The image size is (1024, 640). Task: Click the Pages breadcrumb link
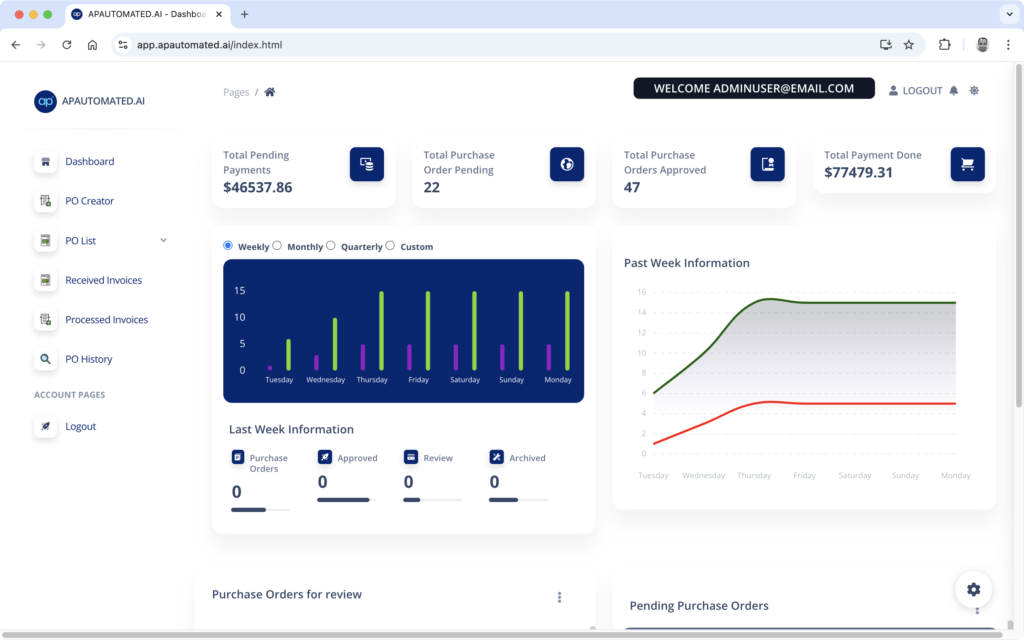tap(236, 92)
